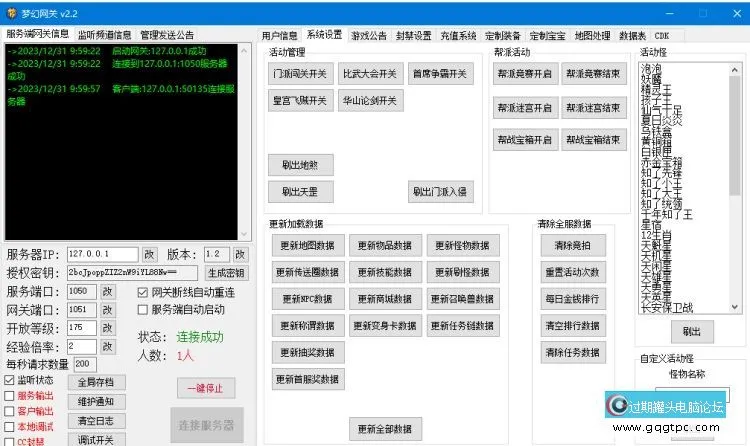
Task: Select 千年知了王 in 活动怪 list
Action: coord(667,214)
